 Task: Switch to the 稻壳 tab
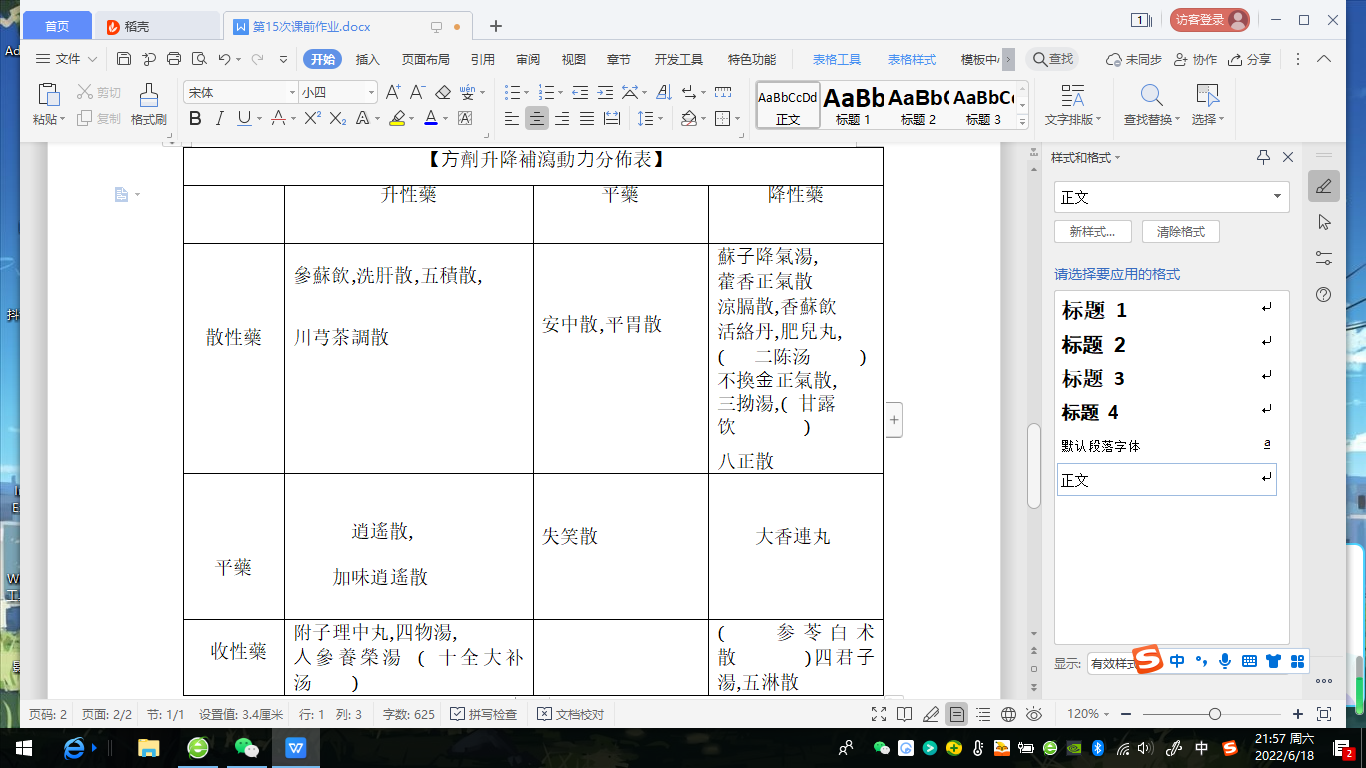tap(159, 26)
